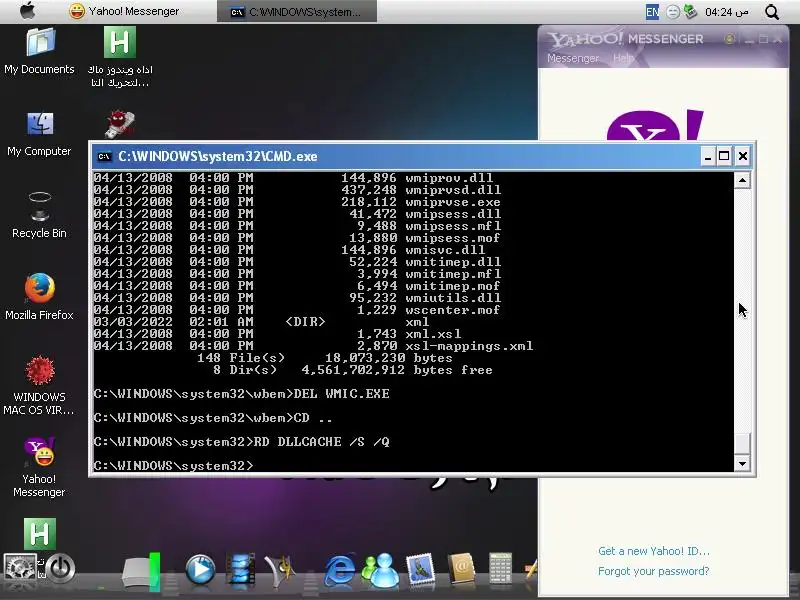This screenshot has height=600, width=800.
Task: Click the round gold button in Yahoo title bar
Action: click(x=730, y=39)
